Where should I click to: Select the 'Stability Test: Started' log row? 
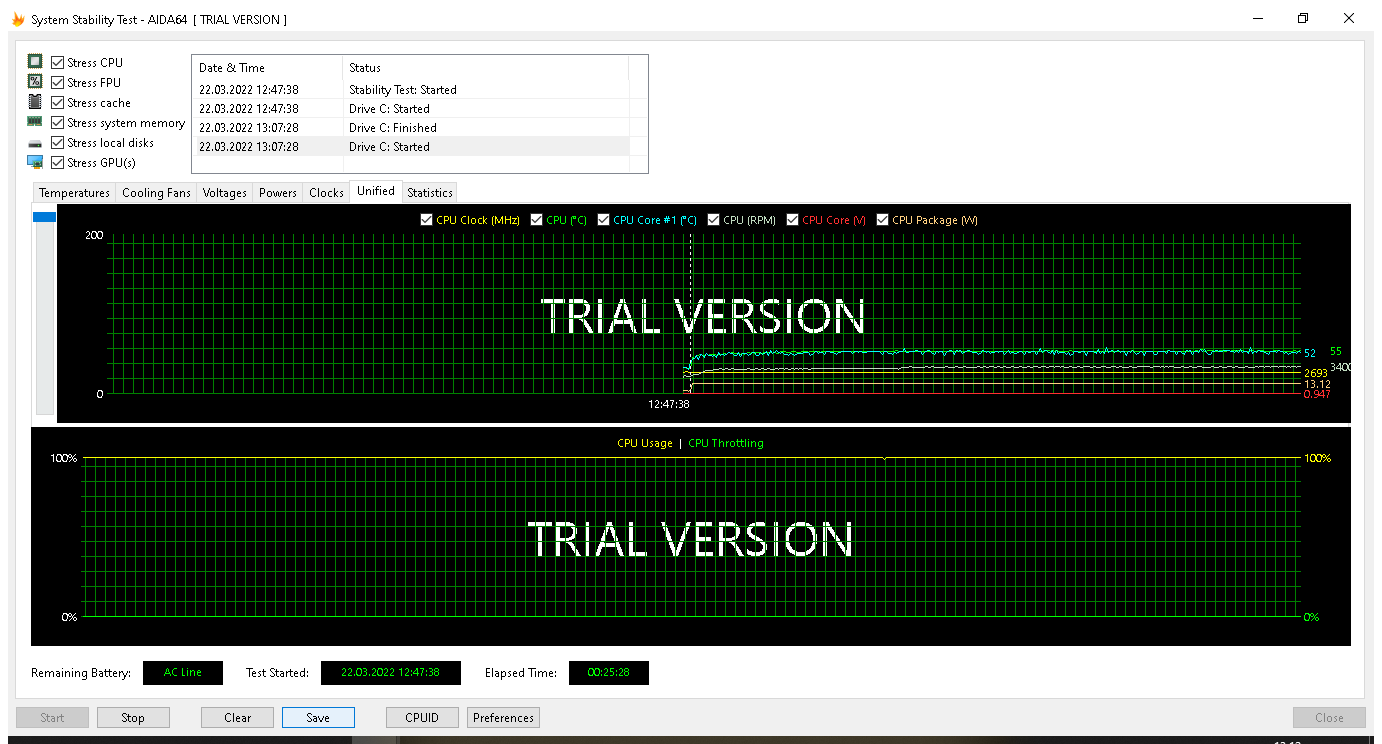tap(411, 89)
